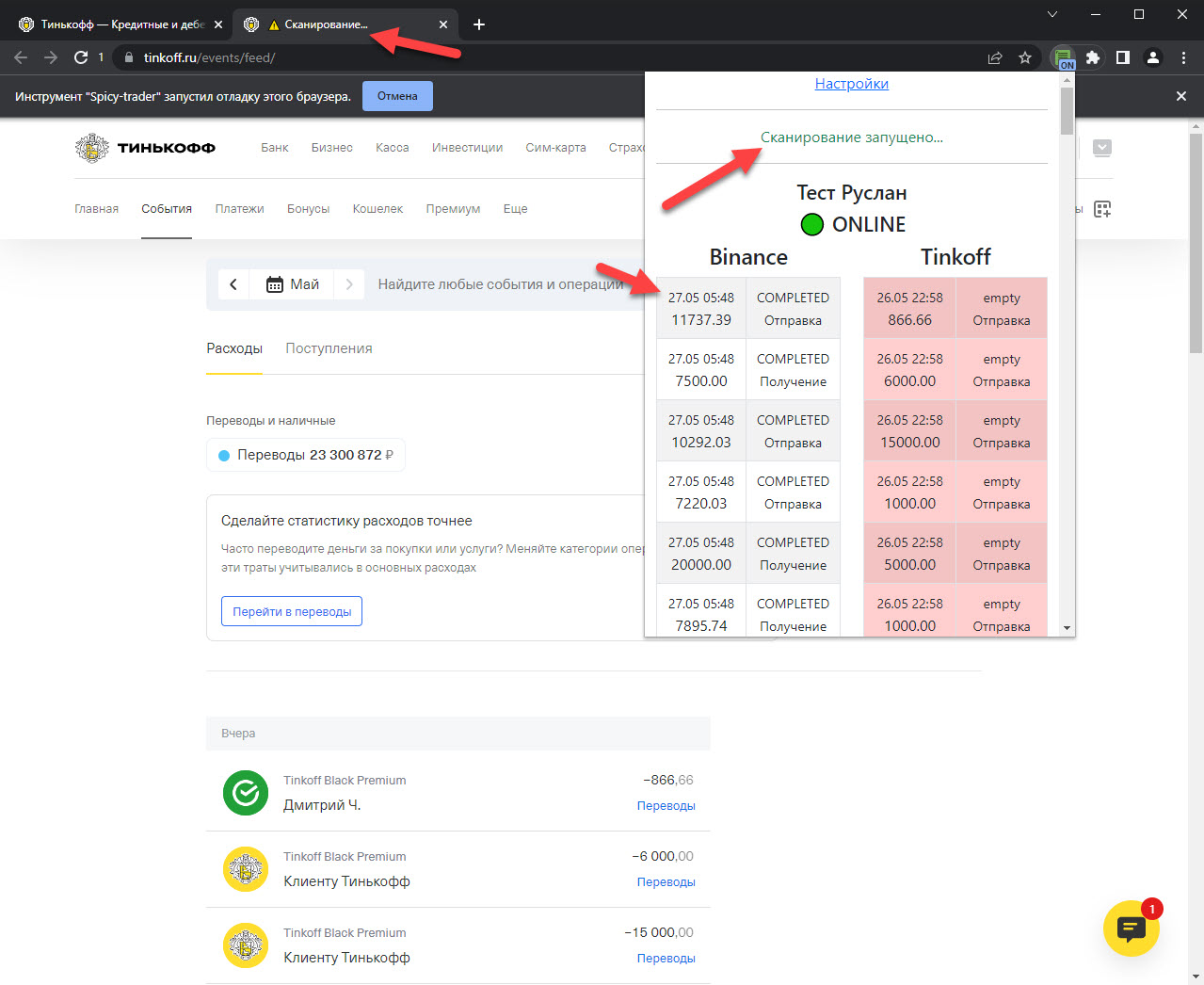Image resolution: width=1204 pixels, height=985 pixels.
Task: Click the Spicy-trader extension icon with ON badge
Action: tap(1064, 57)
